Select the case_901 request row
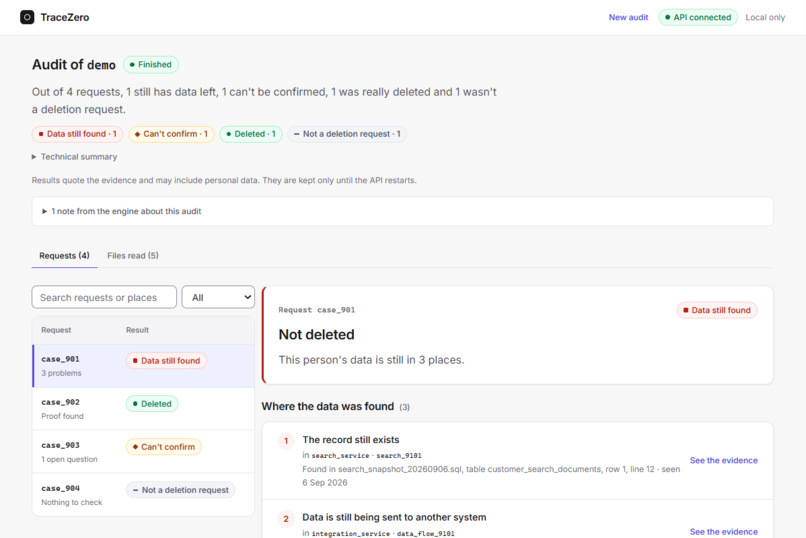 [143, 365]
